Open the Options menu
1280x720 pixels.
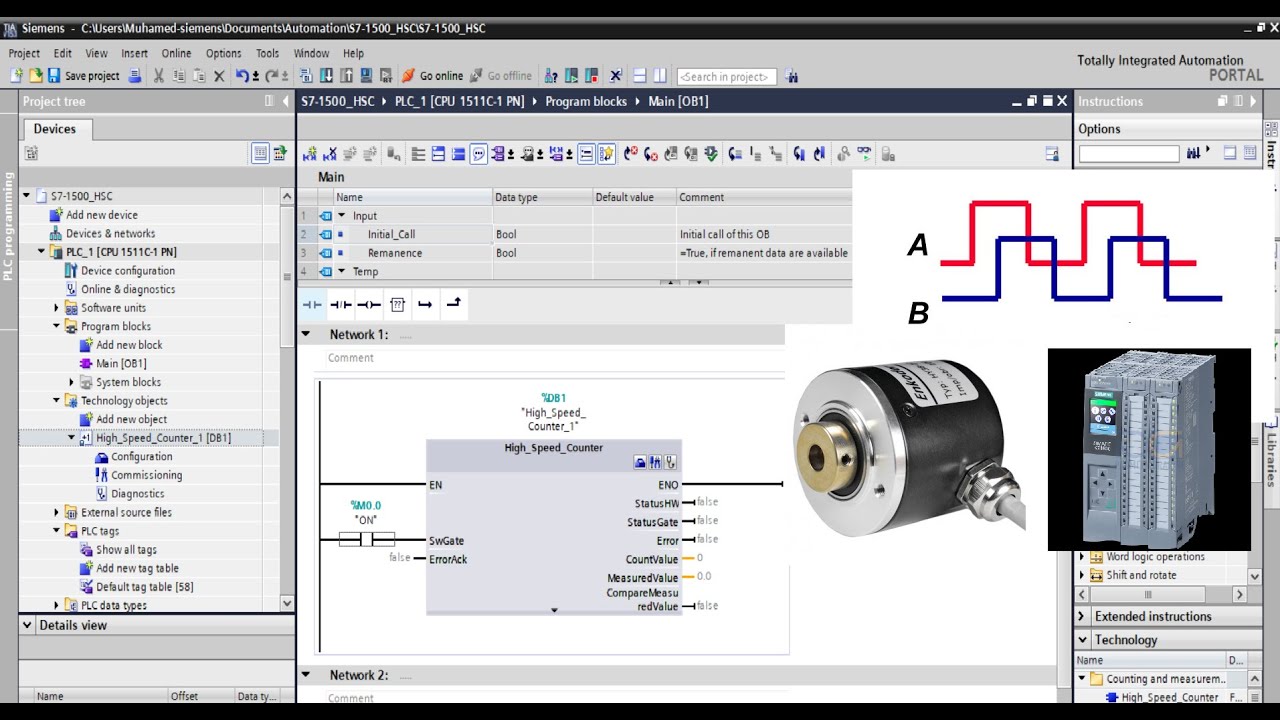pos(223,53)
